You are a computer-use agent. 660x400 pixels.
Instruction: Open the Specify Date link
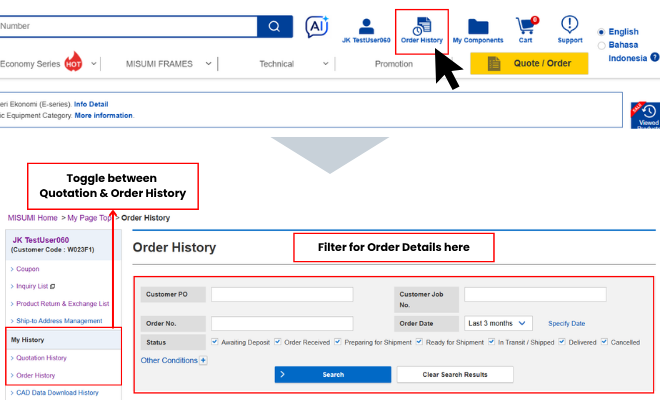pyautogui.click(x=567, y=323)
